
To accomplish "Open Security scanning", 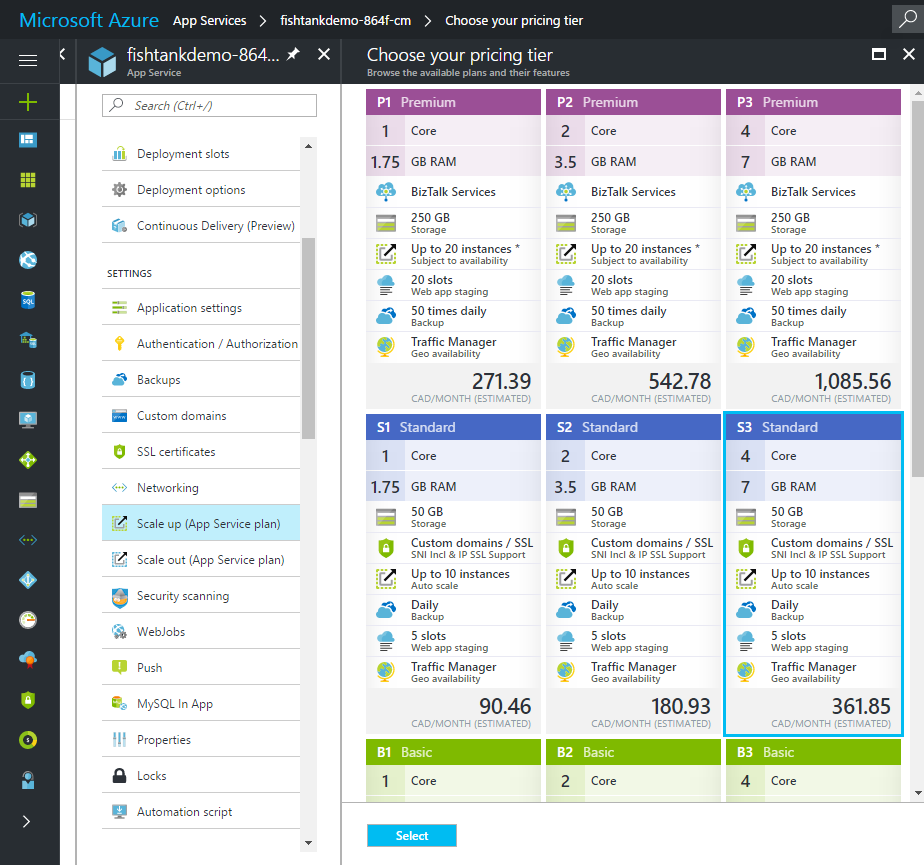I will (201, 595).
